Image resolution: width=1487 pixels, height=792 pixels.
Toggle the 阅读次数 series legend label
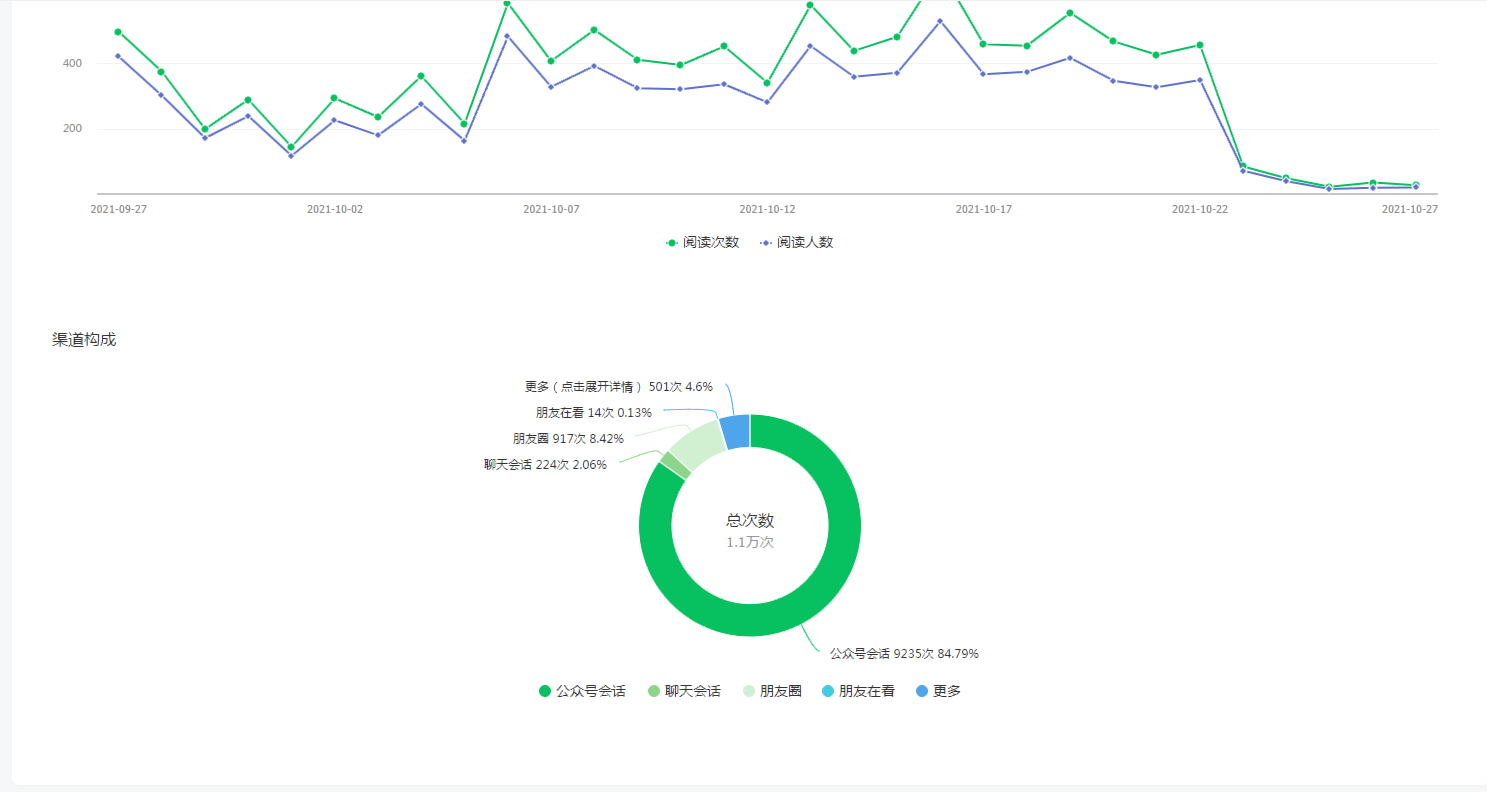[711, 243]
